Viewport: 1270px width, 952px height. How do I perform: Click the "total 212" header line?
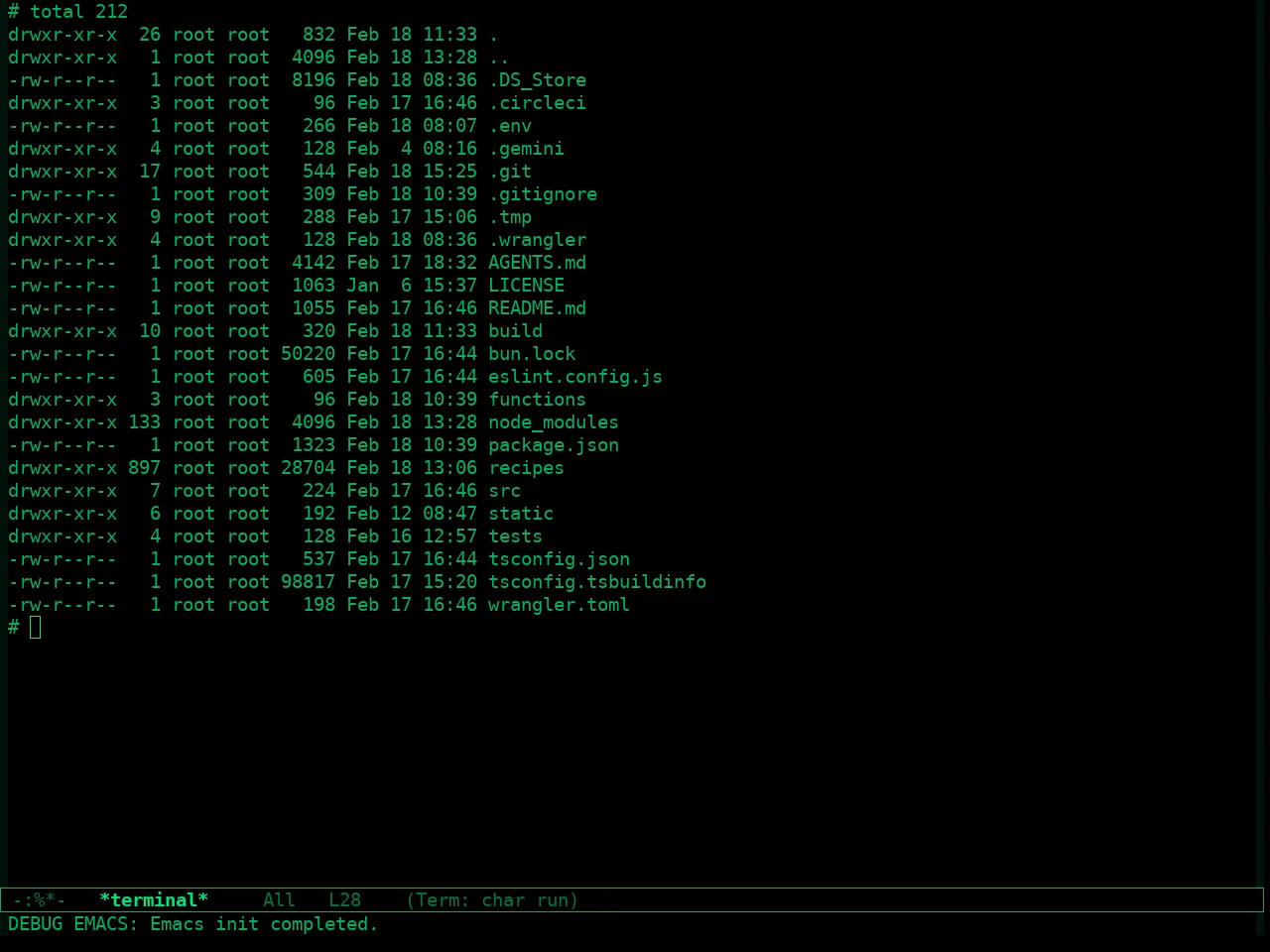click(78, 12)
